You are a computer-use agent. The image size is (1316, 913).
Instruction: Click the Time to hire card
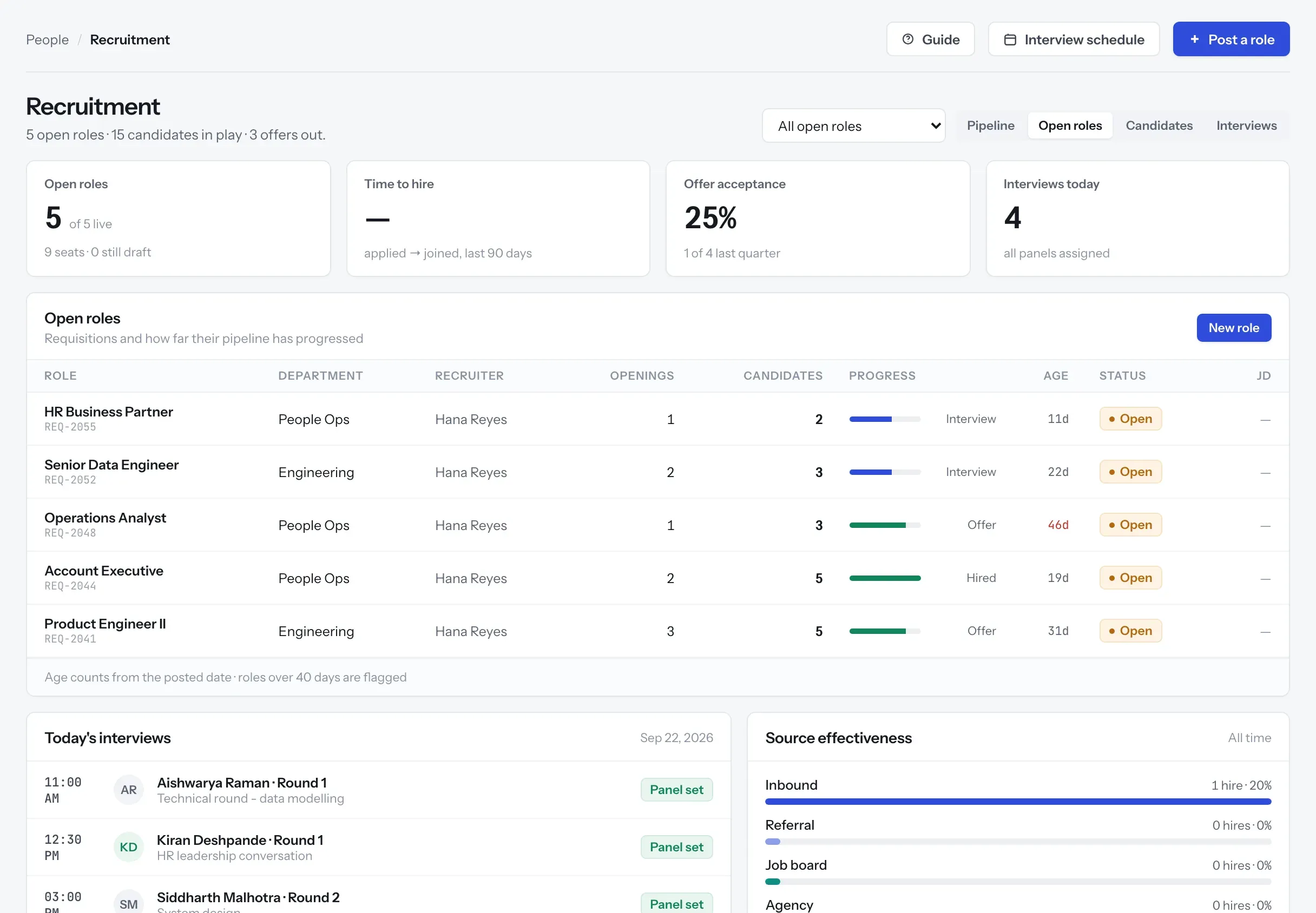coord(498,219)
